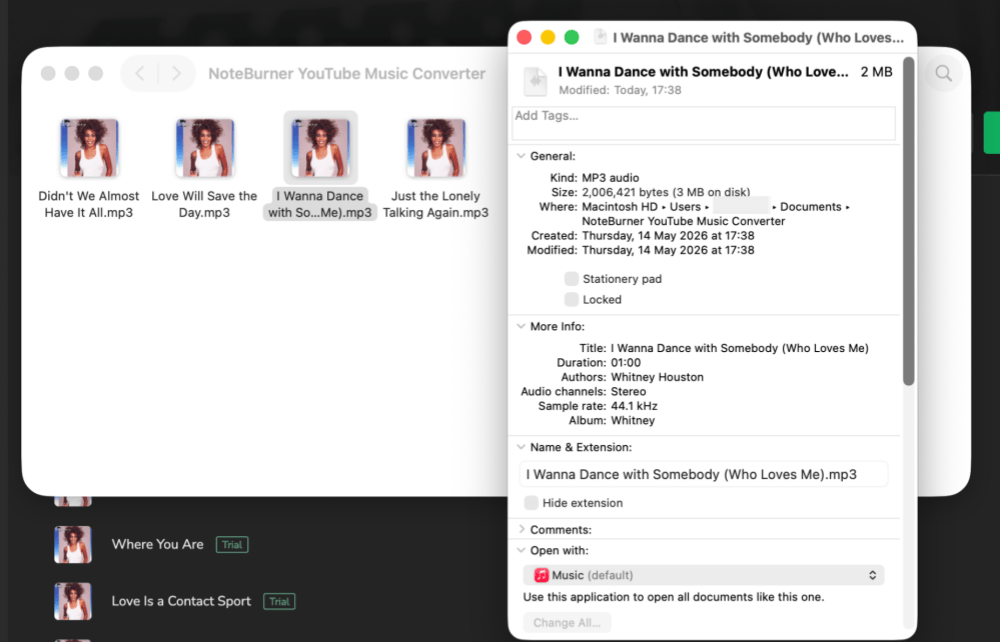
Task: Close the Info window with red button
Action: (x=524, y=37)
